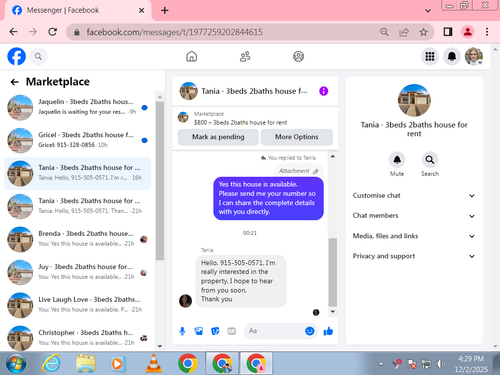Open a new Chrome tab
The width and height of the screenshot is (500, 375).
pyautogui.click(x=164, y=10)
